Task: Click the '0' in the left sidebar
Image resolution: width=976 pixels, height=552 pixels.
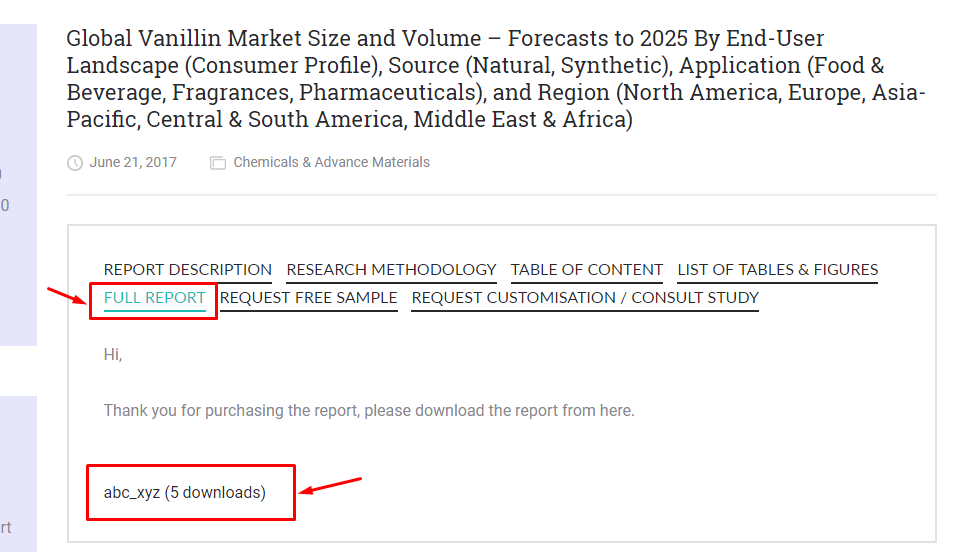Action: (5, 205)
